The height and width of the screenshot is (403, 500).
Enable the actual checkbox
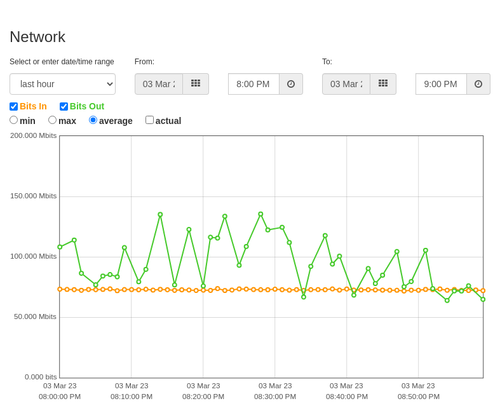pos(150,120)
